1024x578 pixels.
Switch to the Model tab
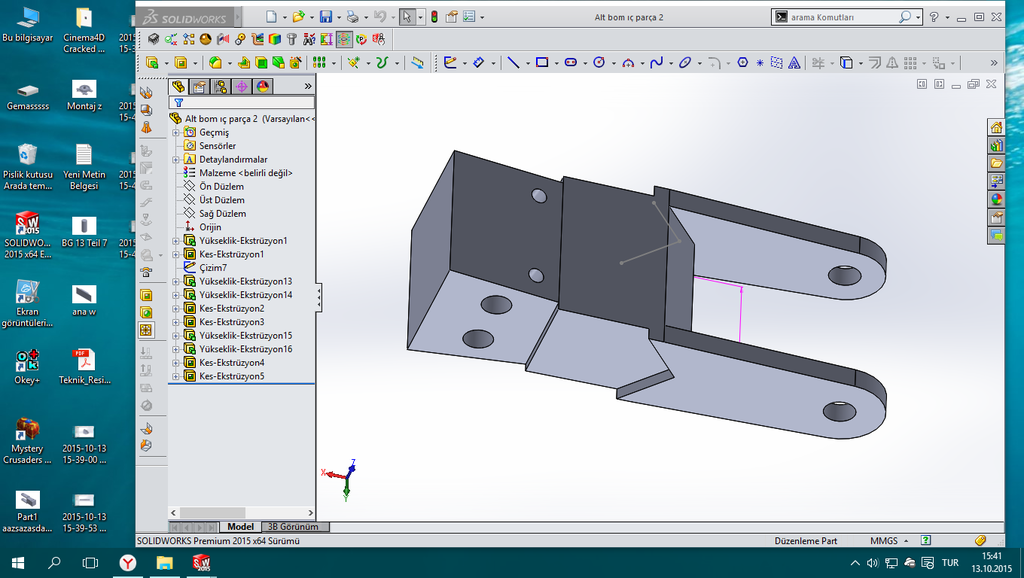[240, 527]
